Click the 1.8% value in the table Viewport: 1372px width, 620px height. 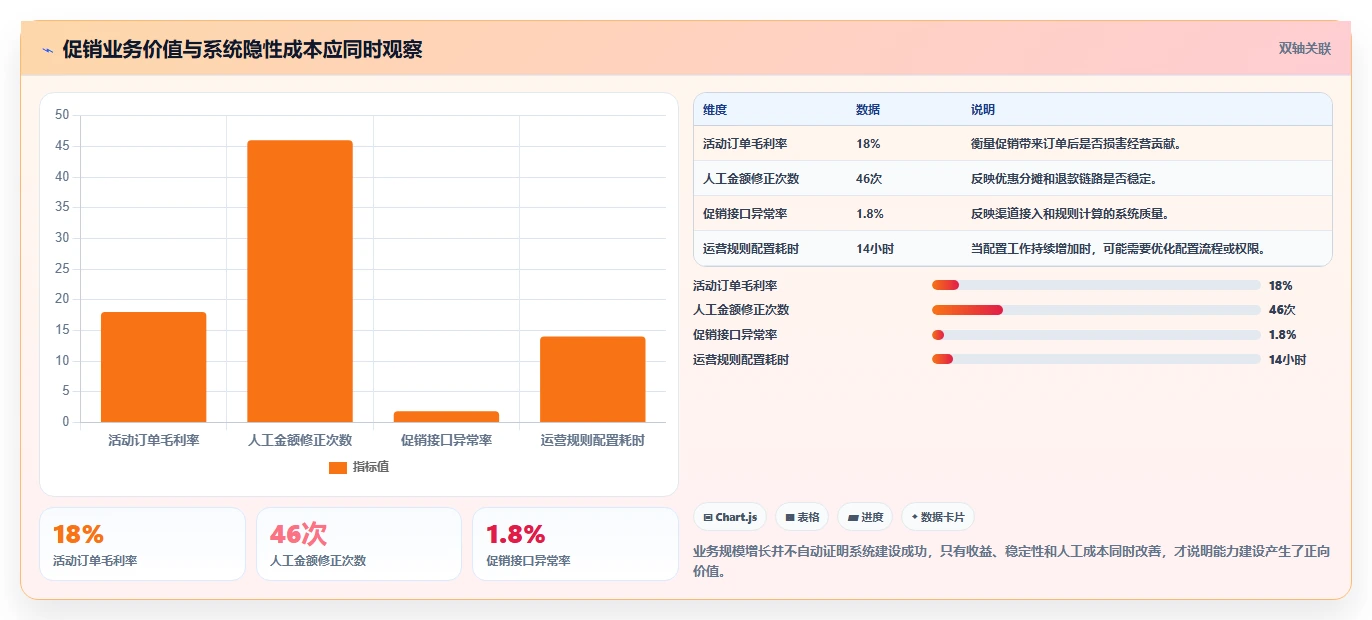[870, 214]
